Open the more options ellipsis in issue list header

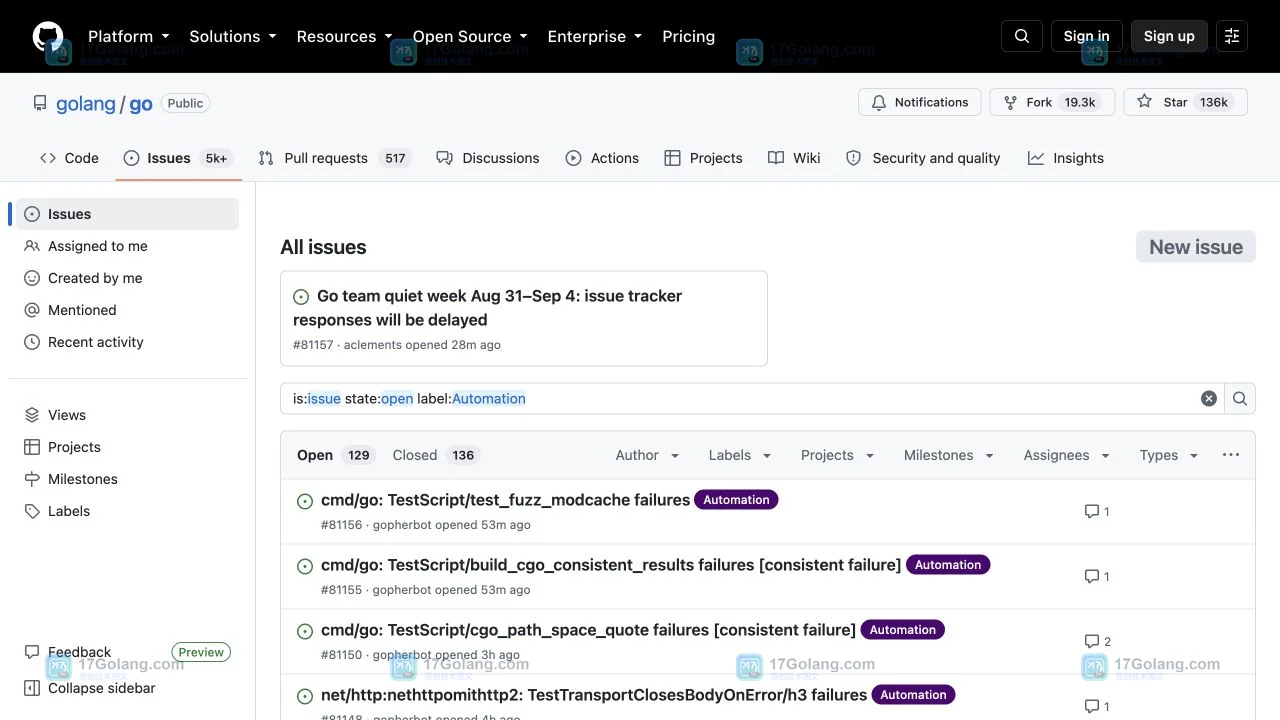pyautogui.click(x=1231, y=455)
